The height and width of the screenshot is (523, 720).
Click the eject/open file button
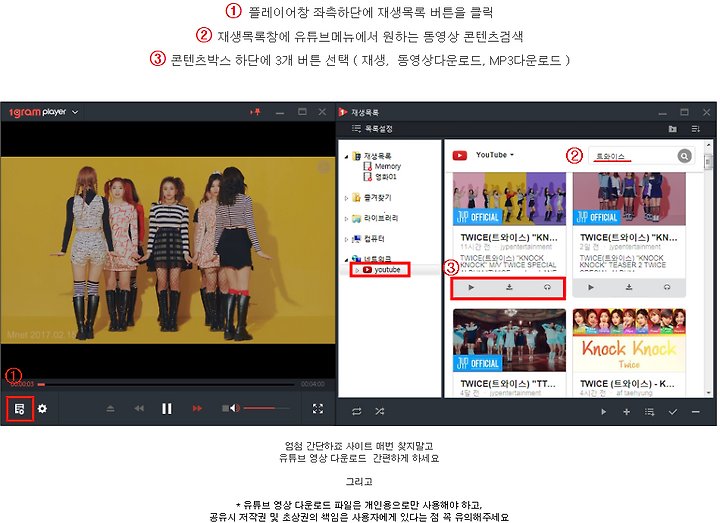pyautogui.click(x=110, y=409)
